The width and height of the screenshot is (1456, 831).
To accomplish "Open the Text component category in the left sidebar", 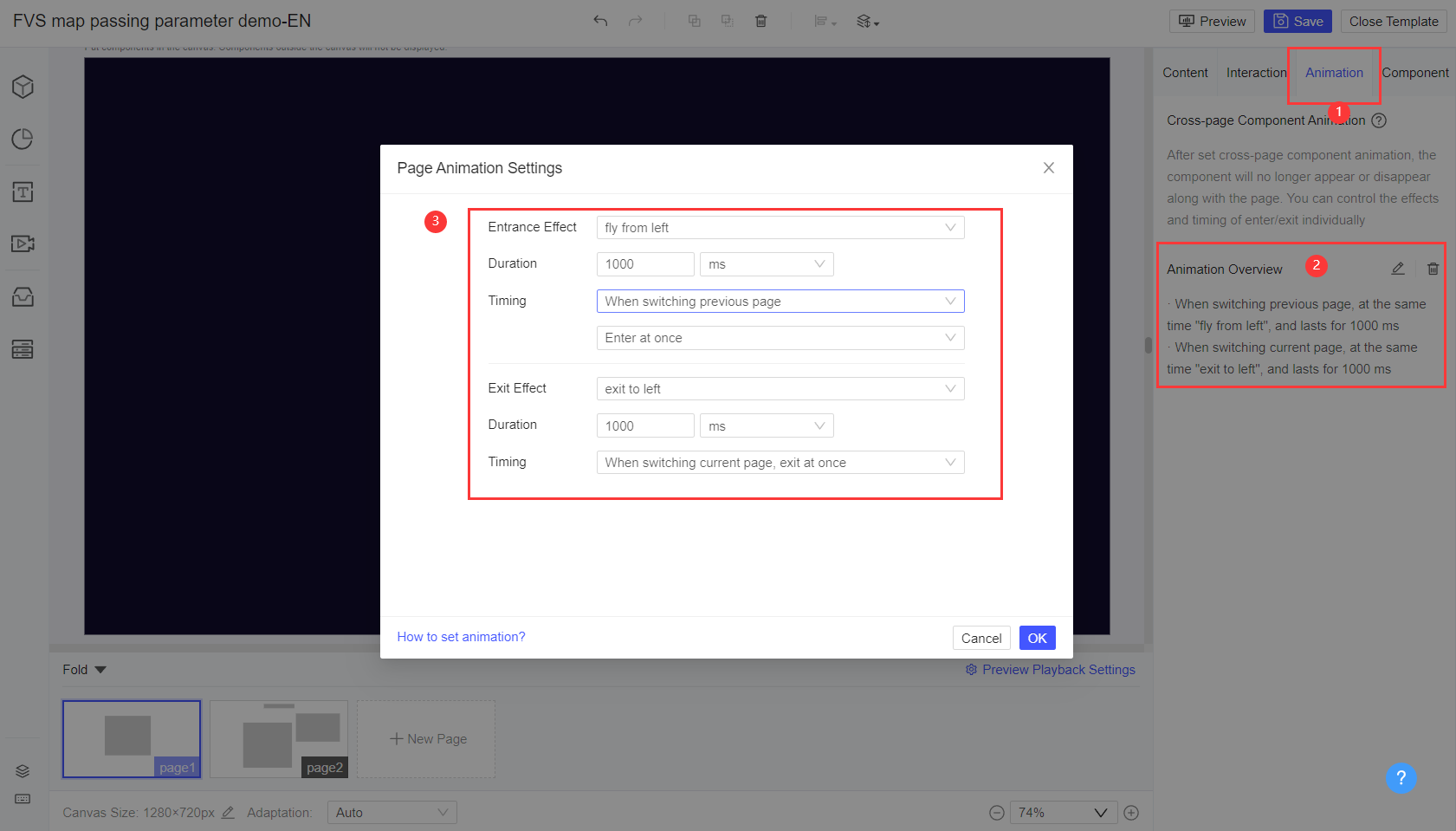I will click(x=22, y=192).
